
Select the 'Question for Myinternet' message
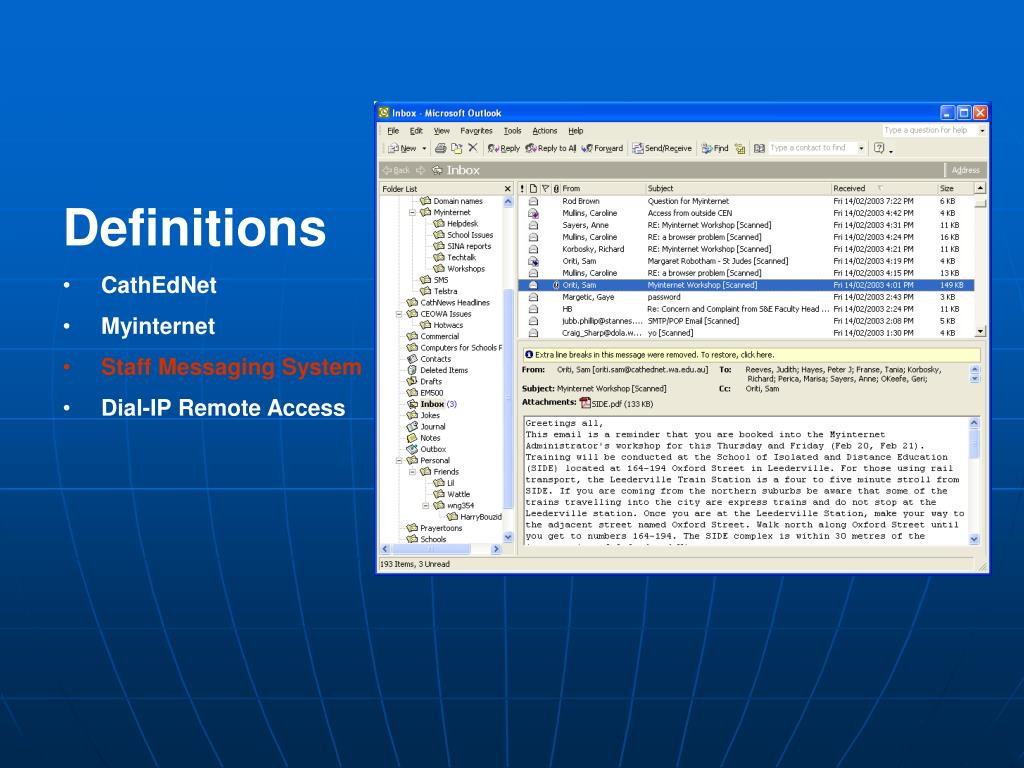pos(746,201)
